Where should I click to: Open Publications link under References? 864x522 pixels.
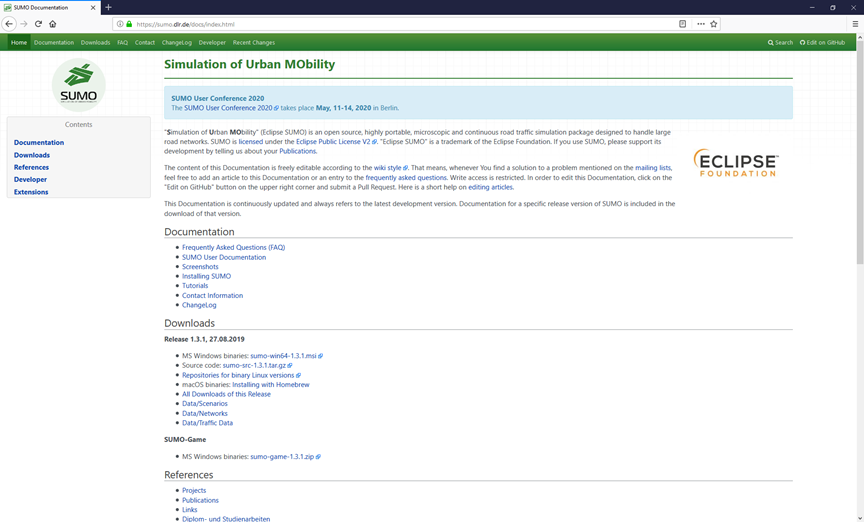click(x=200, y=501)
